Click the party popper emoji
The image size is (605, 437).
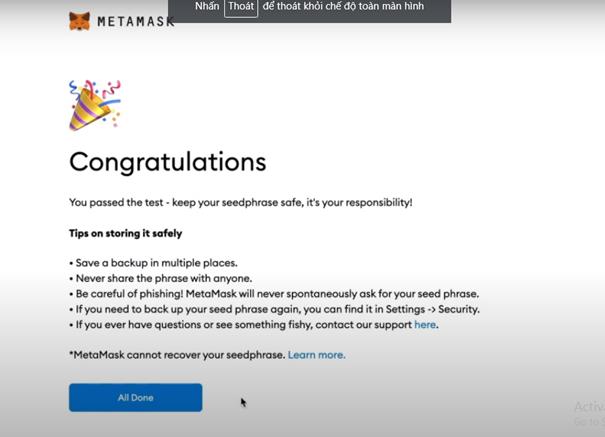pyautogui.click(x=94, y=105)
